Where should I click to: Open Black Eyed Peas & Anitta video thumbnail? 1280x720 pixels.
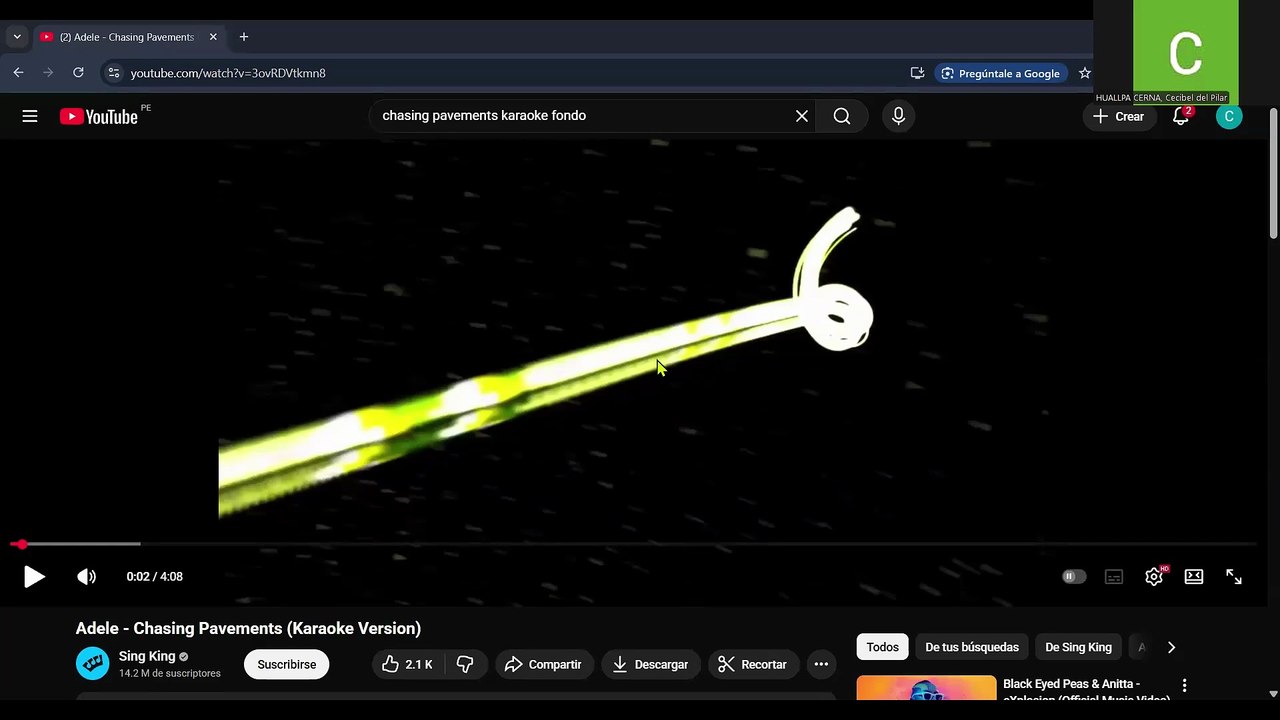click(x=927, y=687)
